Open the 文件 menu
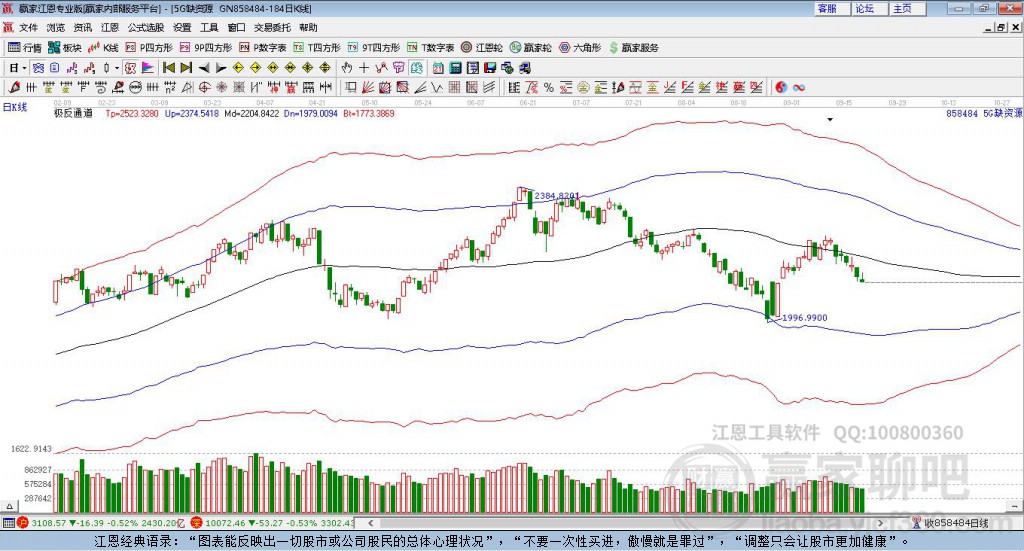 click(29, 27)
